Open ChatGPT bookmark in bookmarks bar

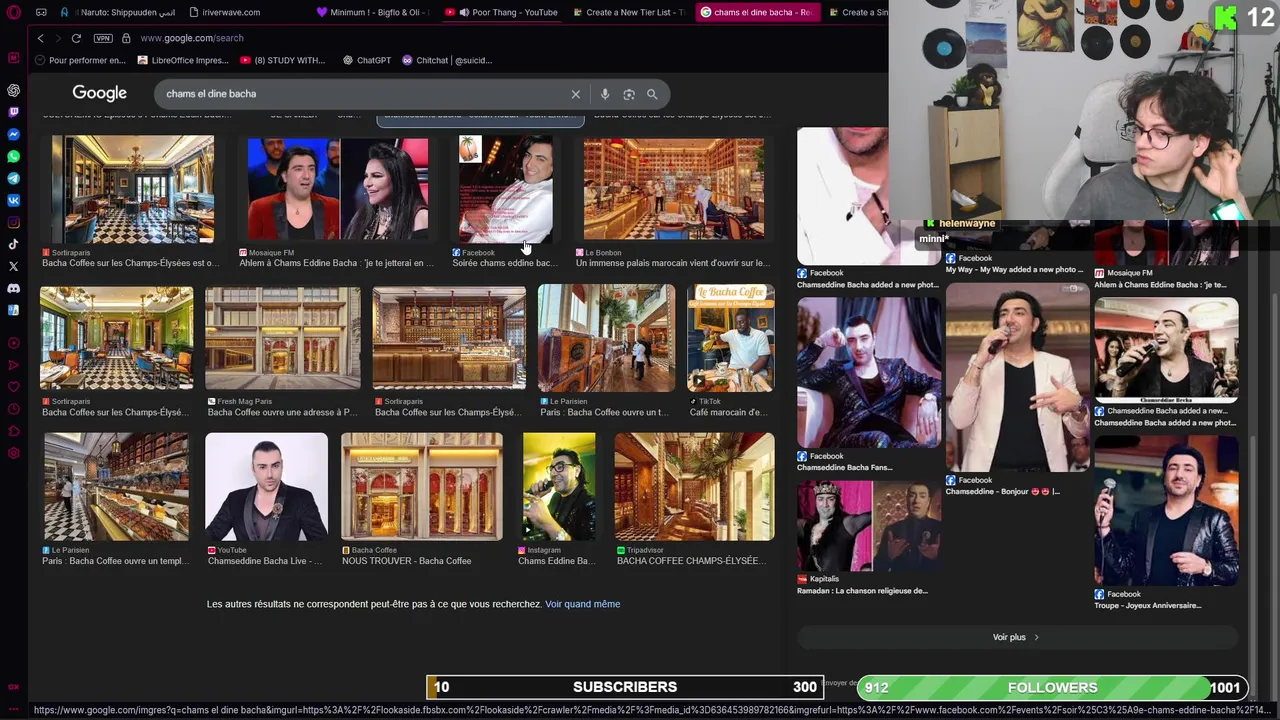(x=367, y=60)
